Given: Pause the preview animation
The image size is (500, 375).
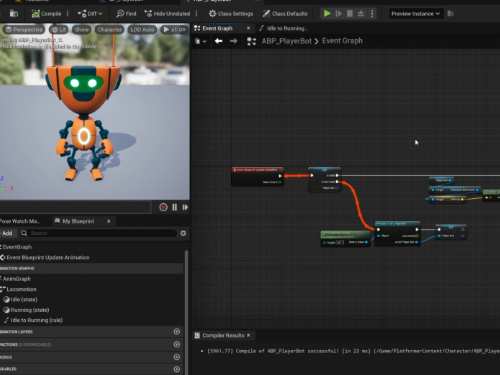Looking at the screenshot, I should 175,207.
